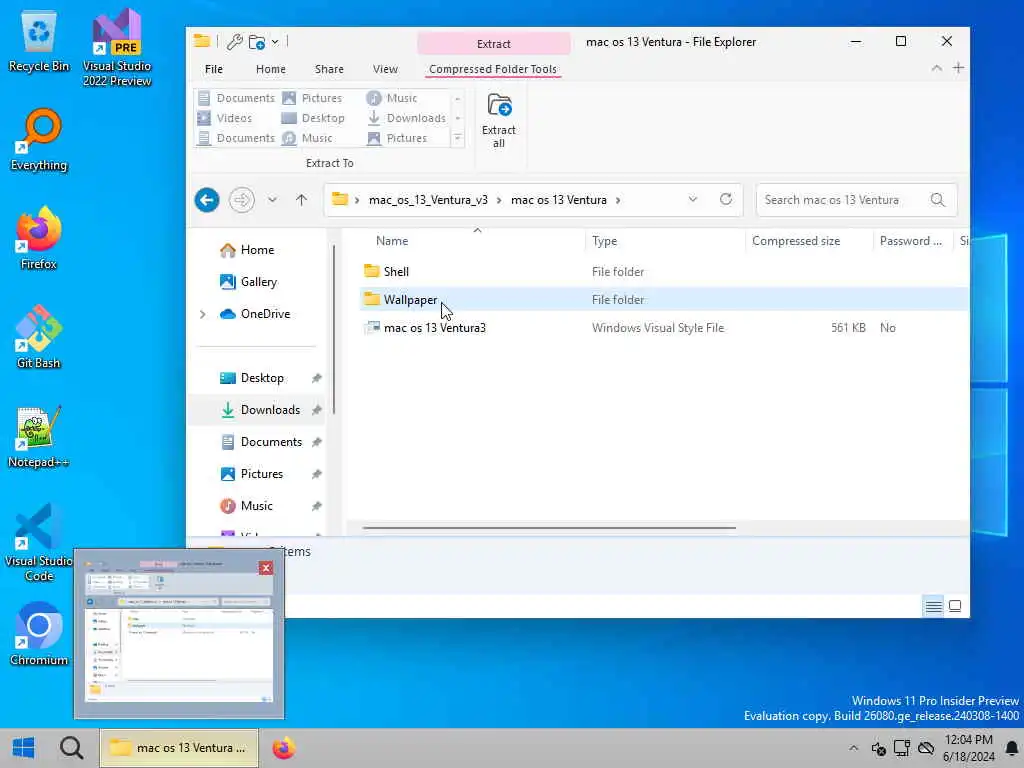1024x768 pixels.
Task: Open the File menu
Action: pyautogui.click(x=214, y=69)
